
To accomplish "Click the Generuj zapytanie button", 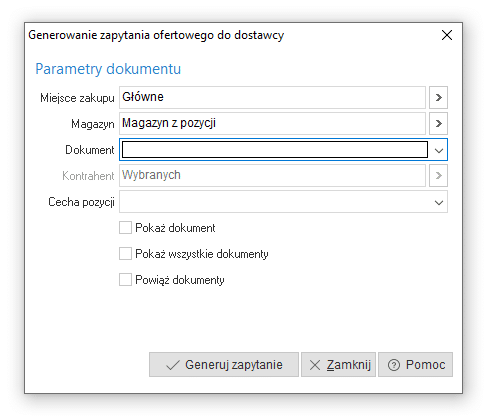I will [224, 365].
